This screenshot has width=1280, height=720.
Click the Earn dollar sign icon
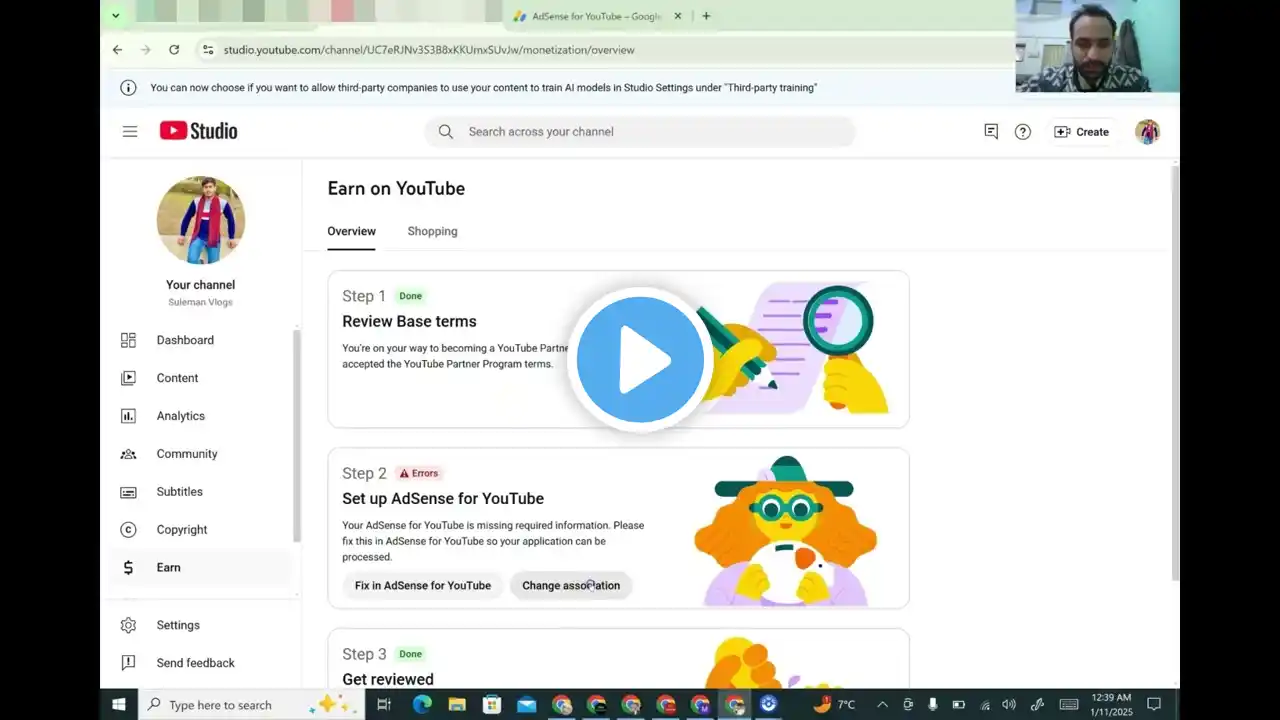click(x=128, y=568)
